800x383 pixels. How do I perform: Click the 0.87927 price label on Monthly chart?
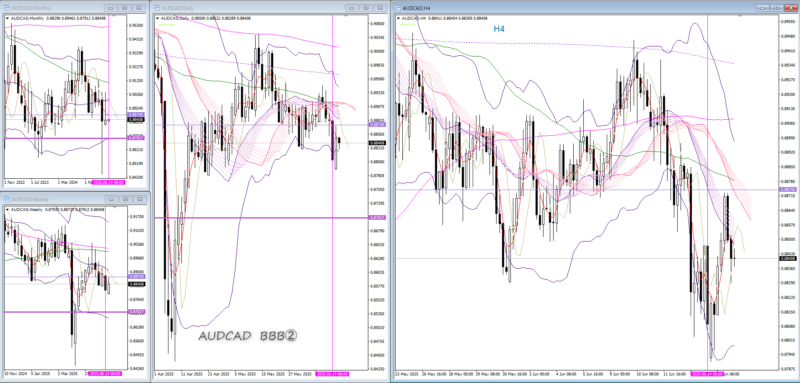(137, 138)
